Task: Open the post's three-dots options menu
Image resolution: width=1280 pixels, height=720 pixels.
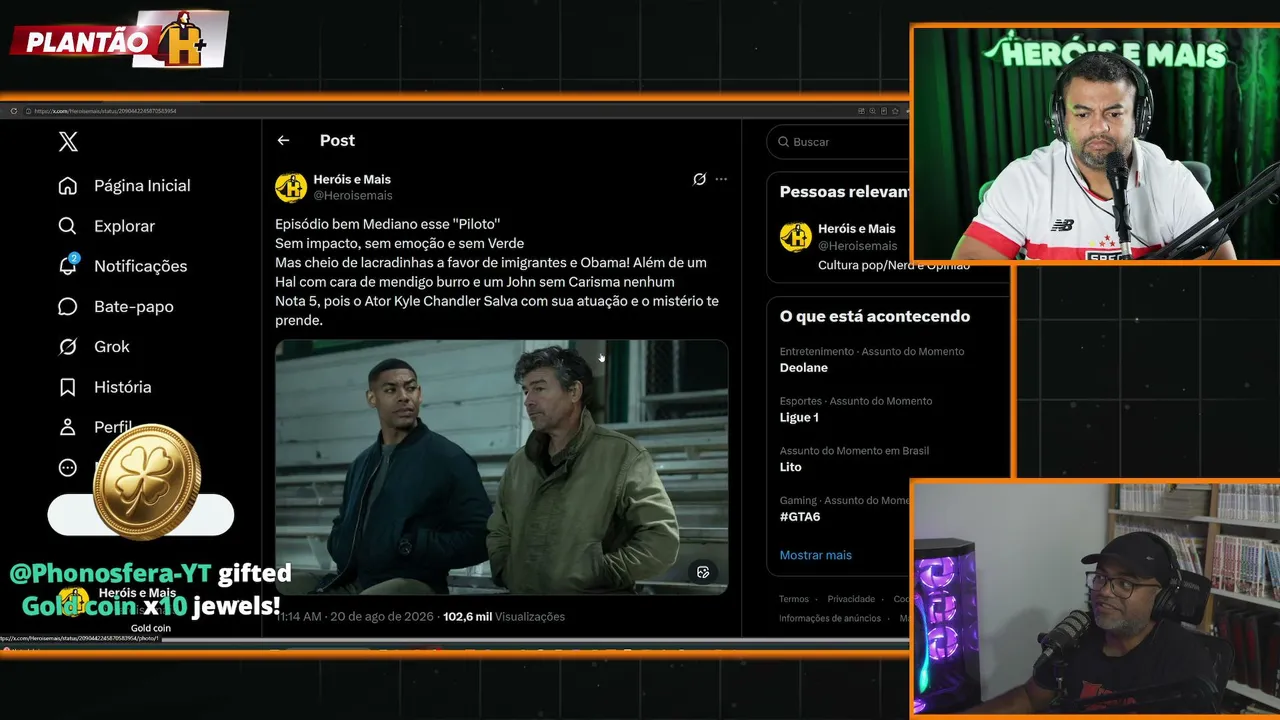Action: coord(721,179)
